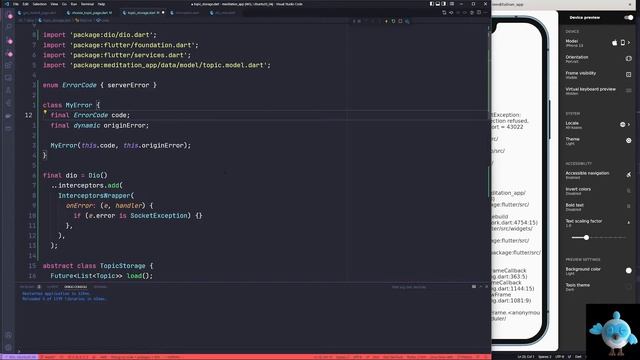Click the lightbulb quick-fix icon on line 12
Viewport: 640px width, 360px height.
pos(45,112)
